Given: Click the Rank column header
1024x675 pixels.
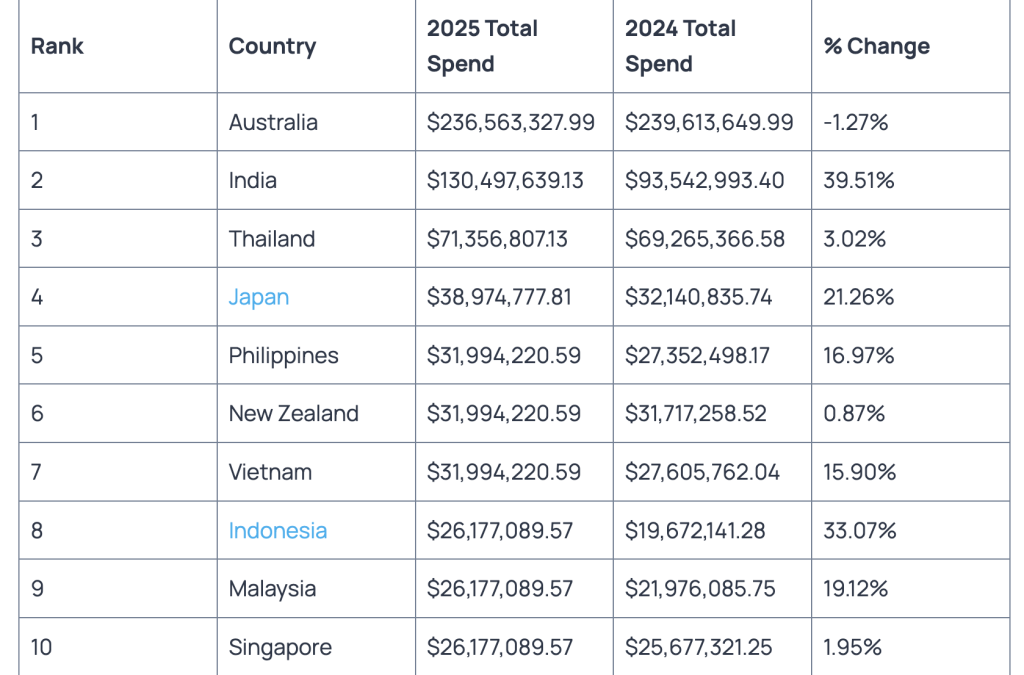Looking at the screenshot, I should [x=57, y=46].
